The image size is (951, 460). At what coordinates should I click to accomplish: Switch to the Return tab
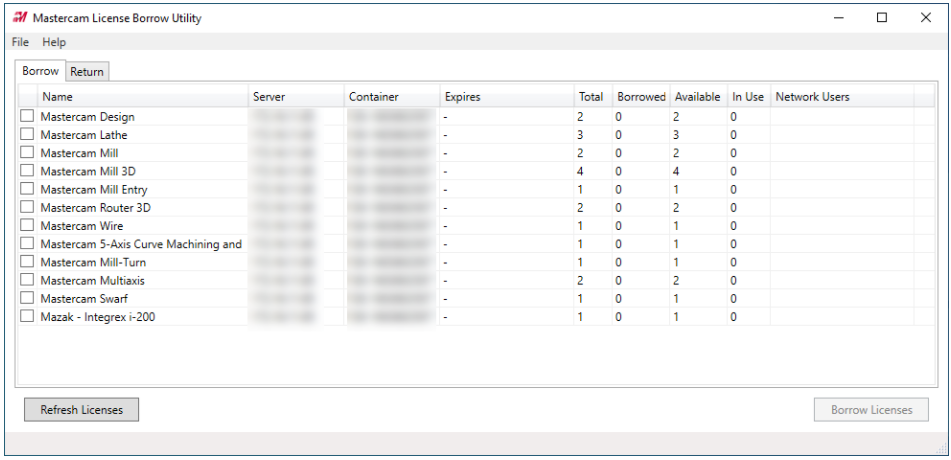87,72
